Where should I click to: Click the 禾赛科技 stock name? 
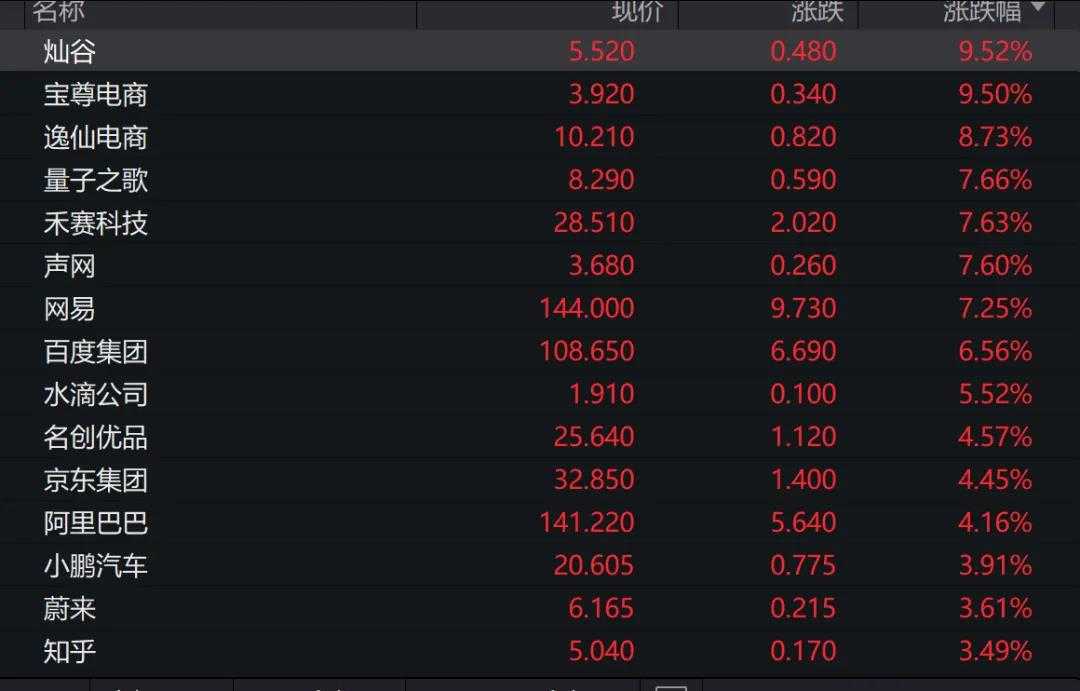coord(96,223)
